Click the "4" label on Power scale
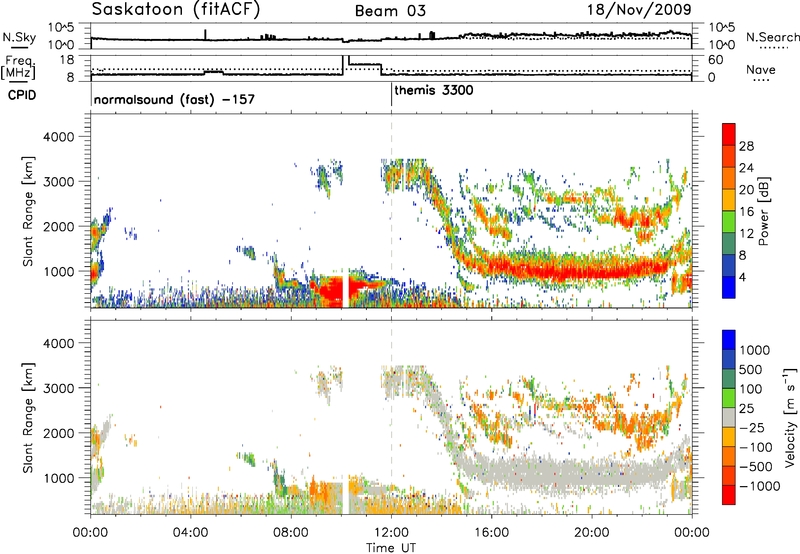 [742, 278]
